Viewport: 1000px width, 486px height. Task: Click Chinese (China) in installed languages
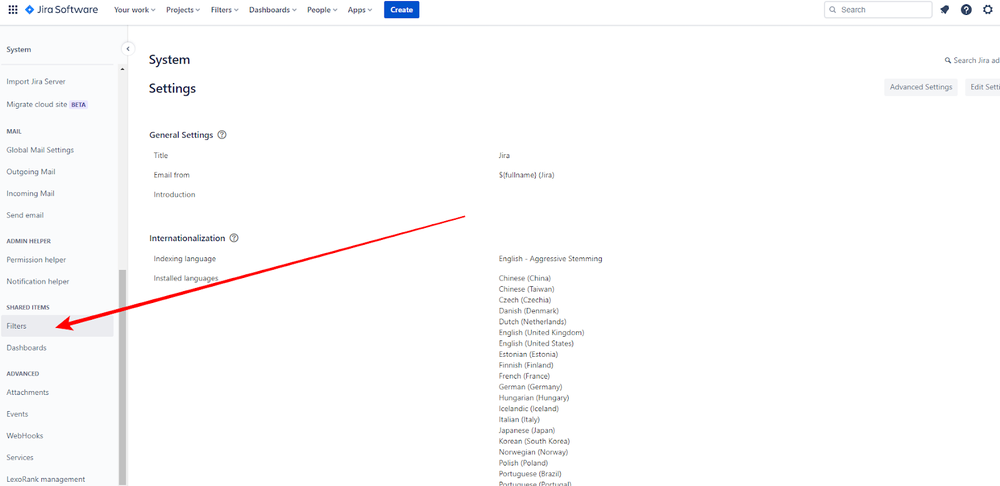[525, 278]
